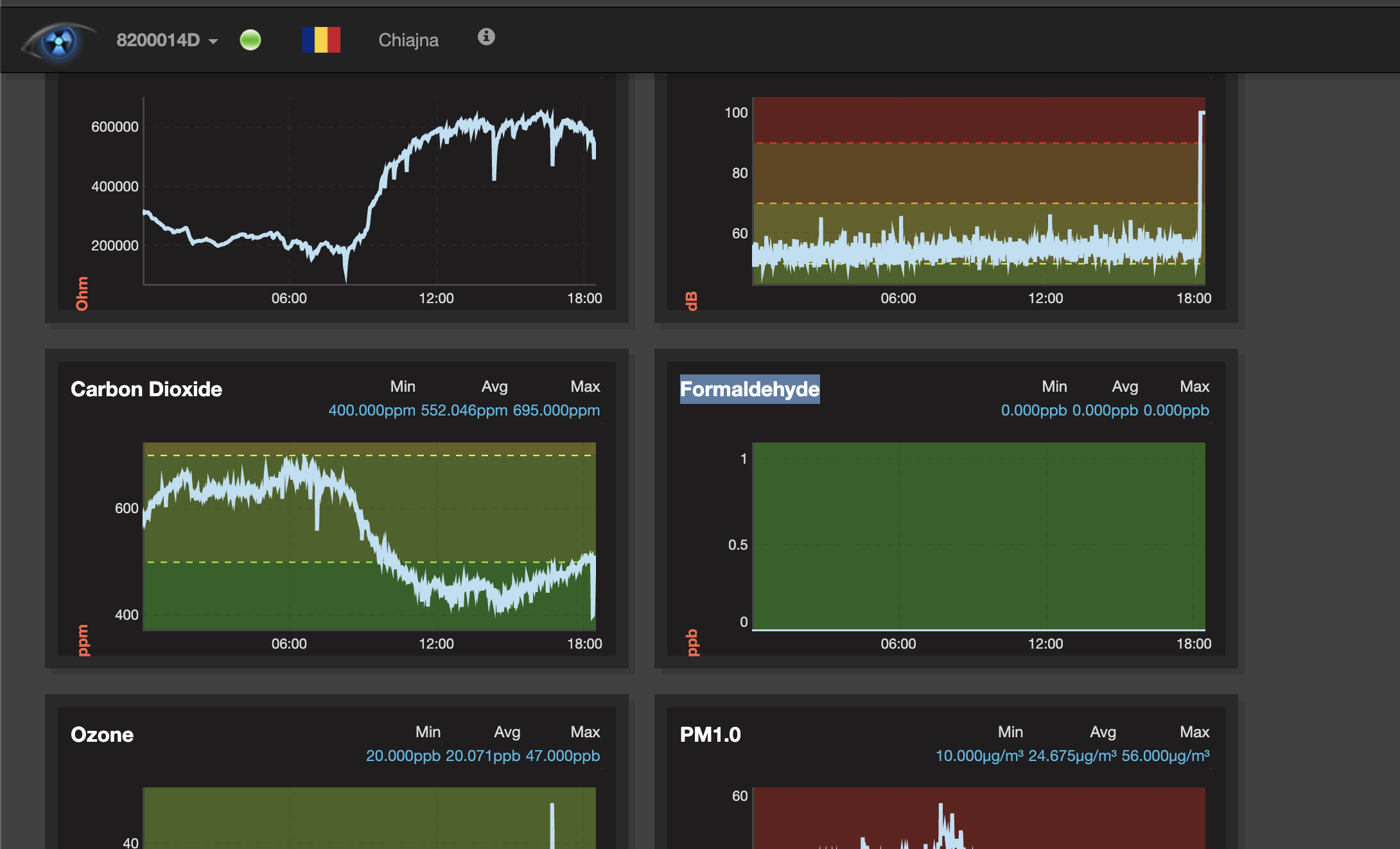Click the Carbon Dioxide heading

(x=146, y=389)
